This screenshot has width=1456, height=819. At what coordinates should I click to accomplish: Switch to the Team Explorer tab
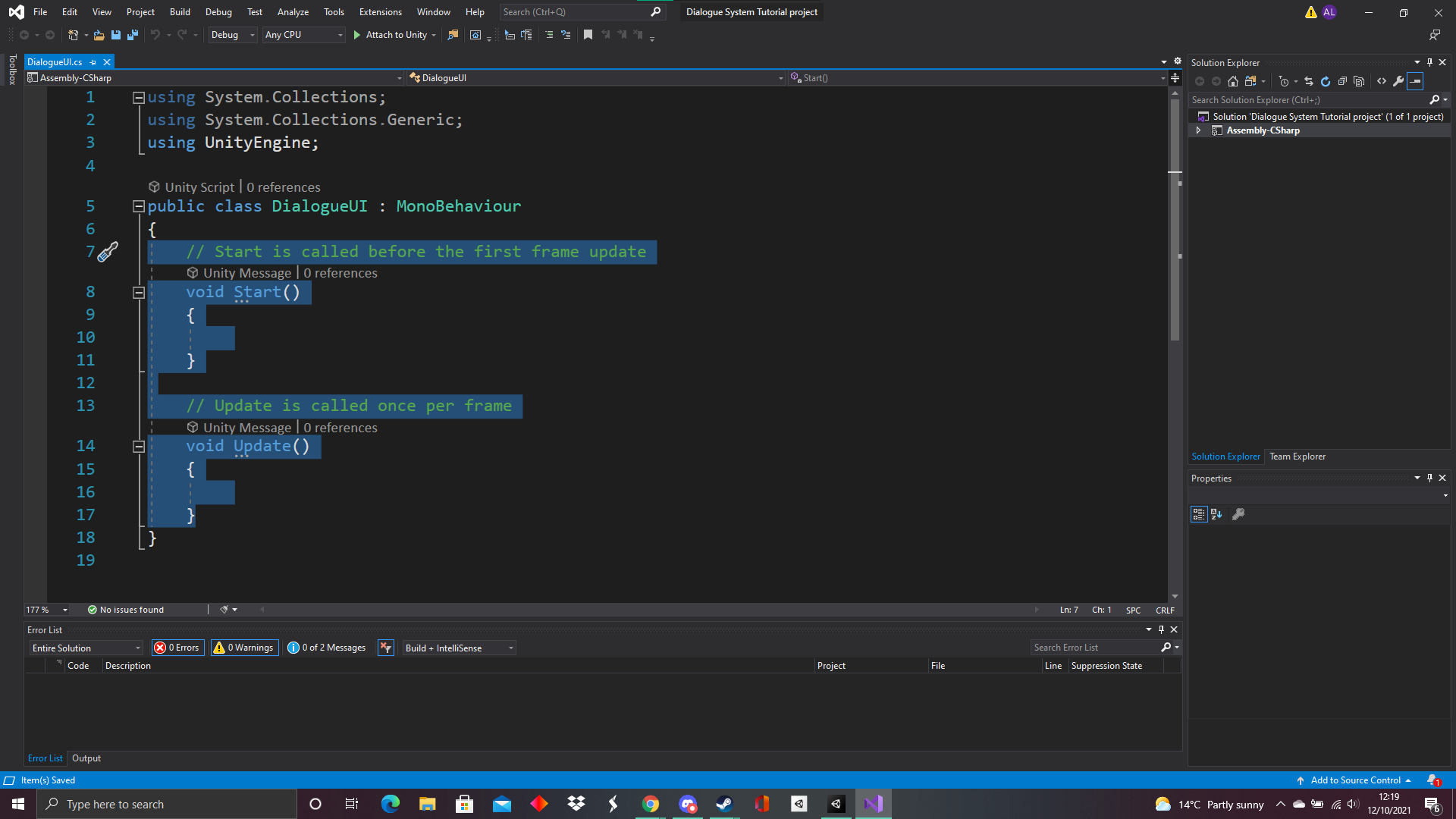[x=1298, y=456]
